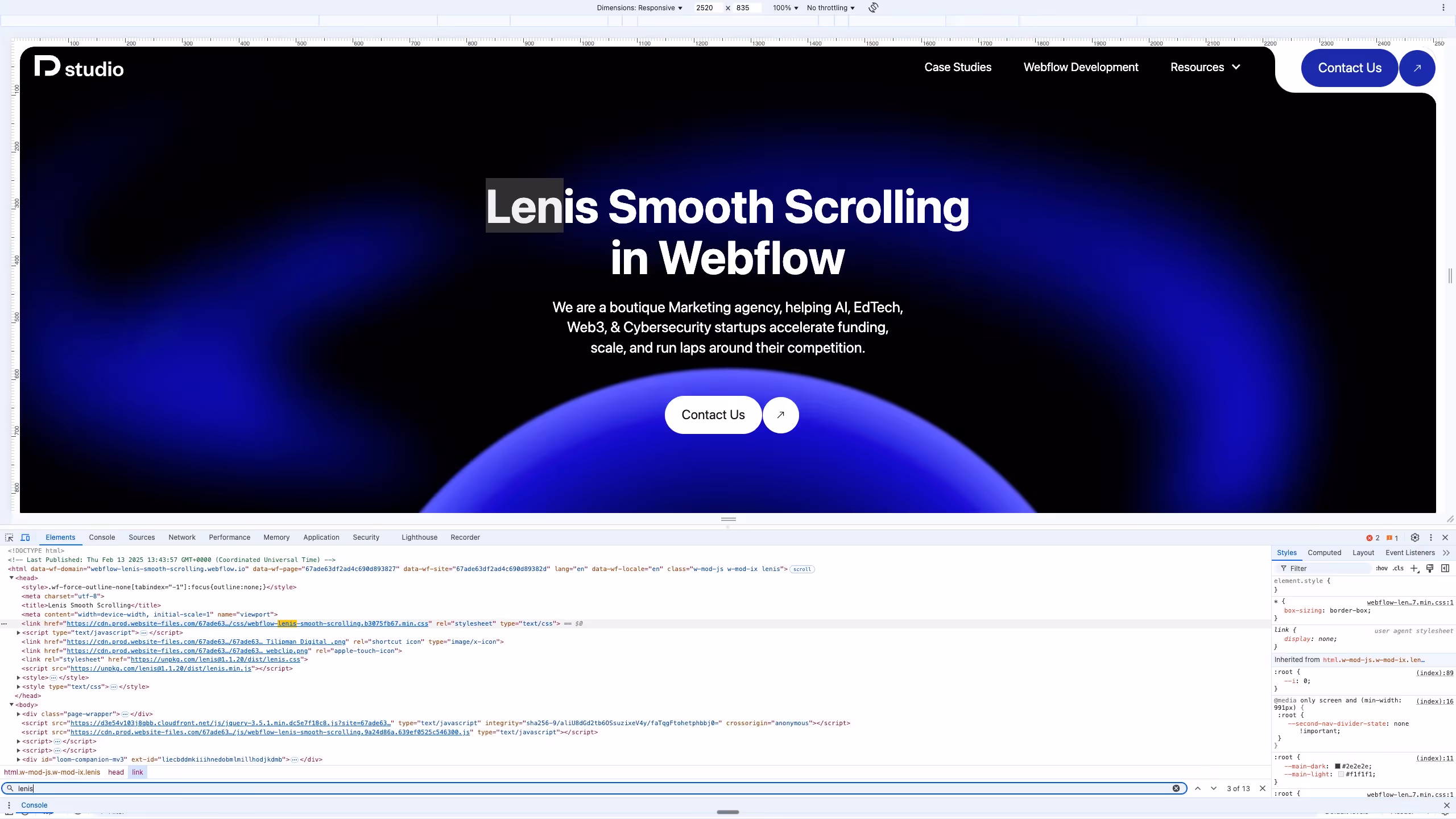This screenshot has width=1456, height=819.
Task: Click the red error count badge
Action: click(x=1373, y=537)
